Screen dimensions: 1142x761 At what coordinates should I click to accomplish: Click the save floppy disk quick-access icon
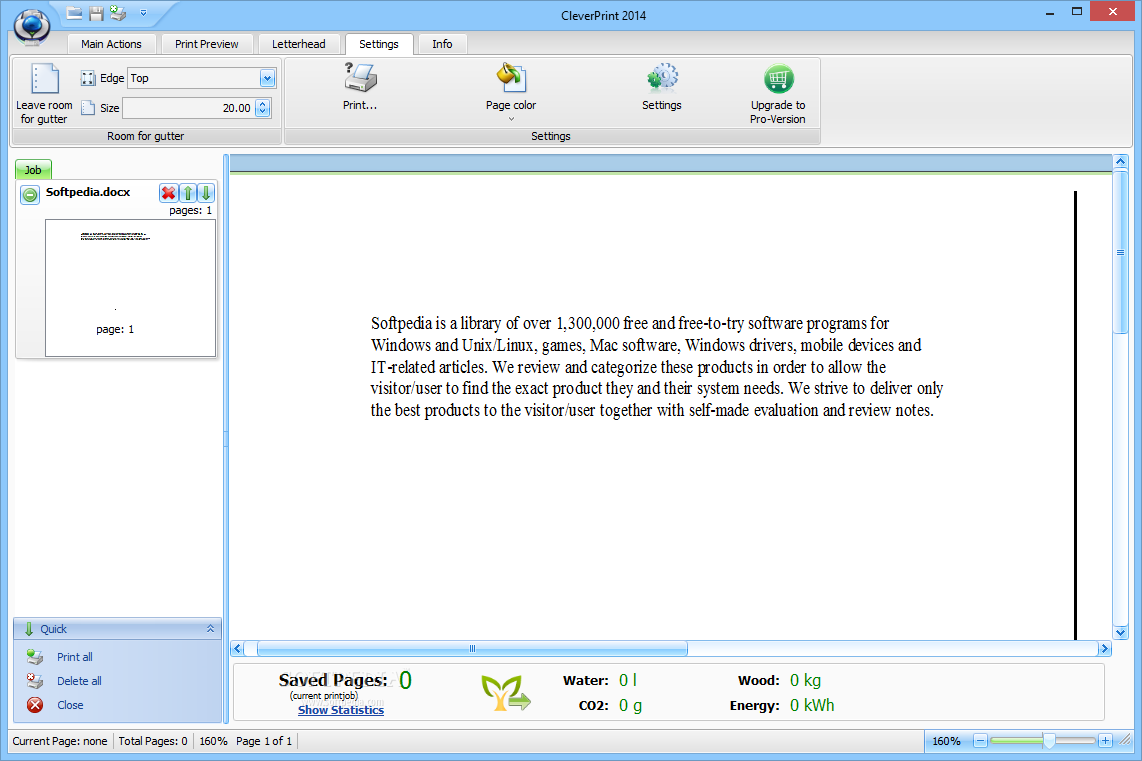pos(96,12)
